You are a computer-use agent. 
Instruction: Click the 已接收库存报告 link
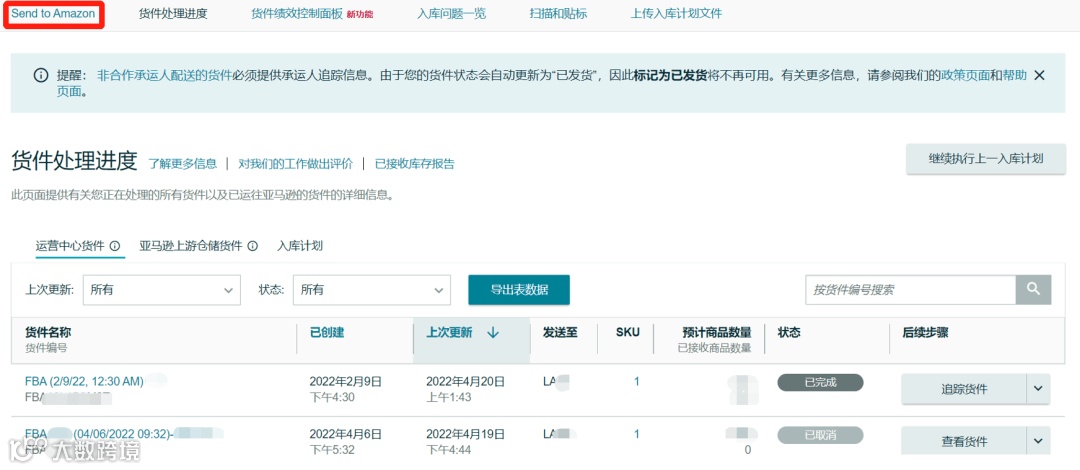pos(415,164)
